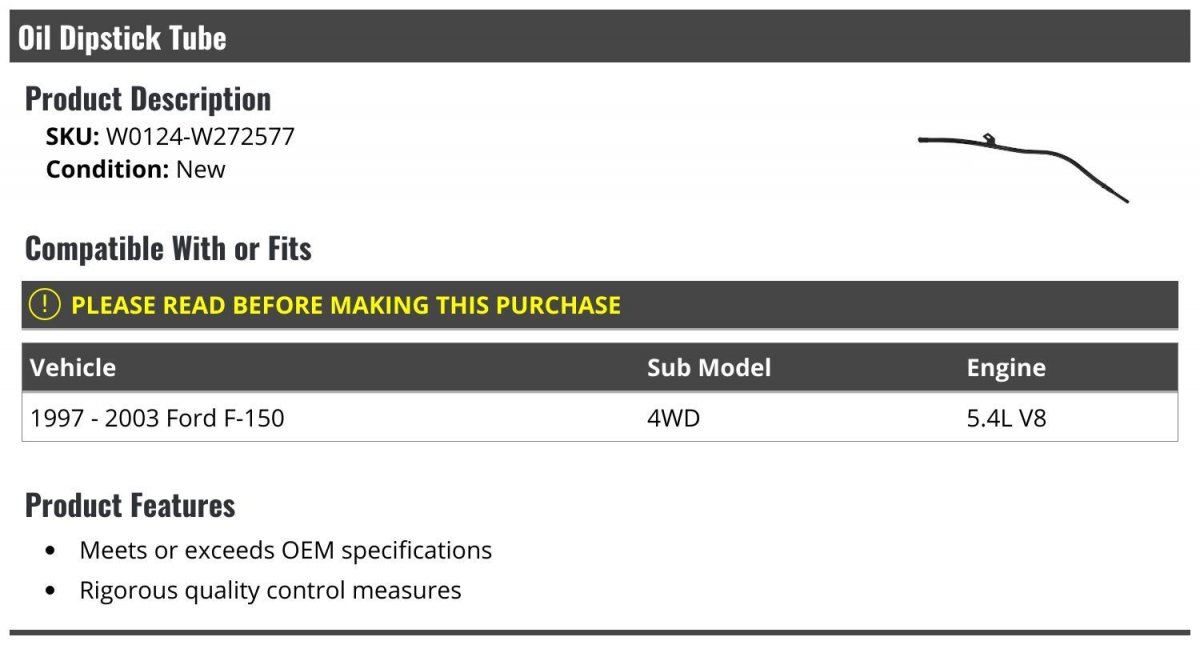
Task: Click the Condition: New text
Action: tap(136, 169)
